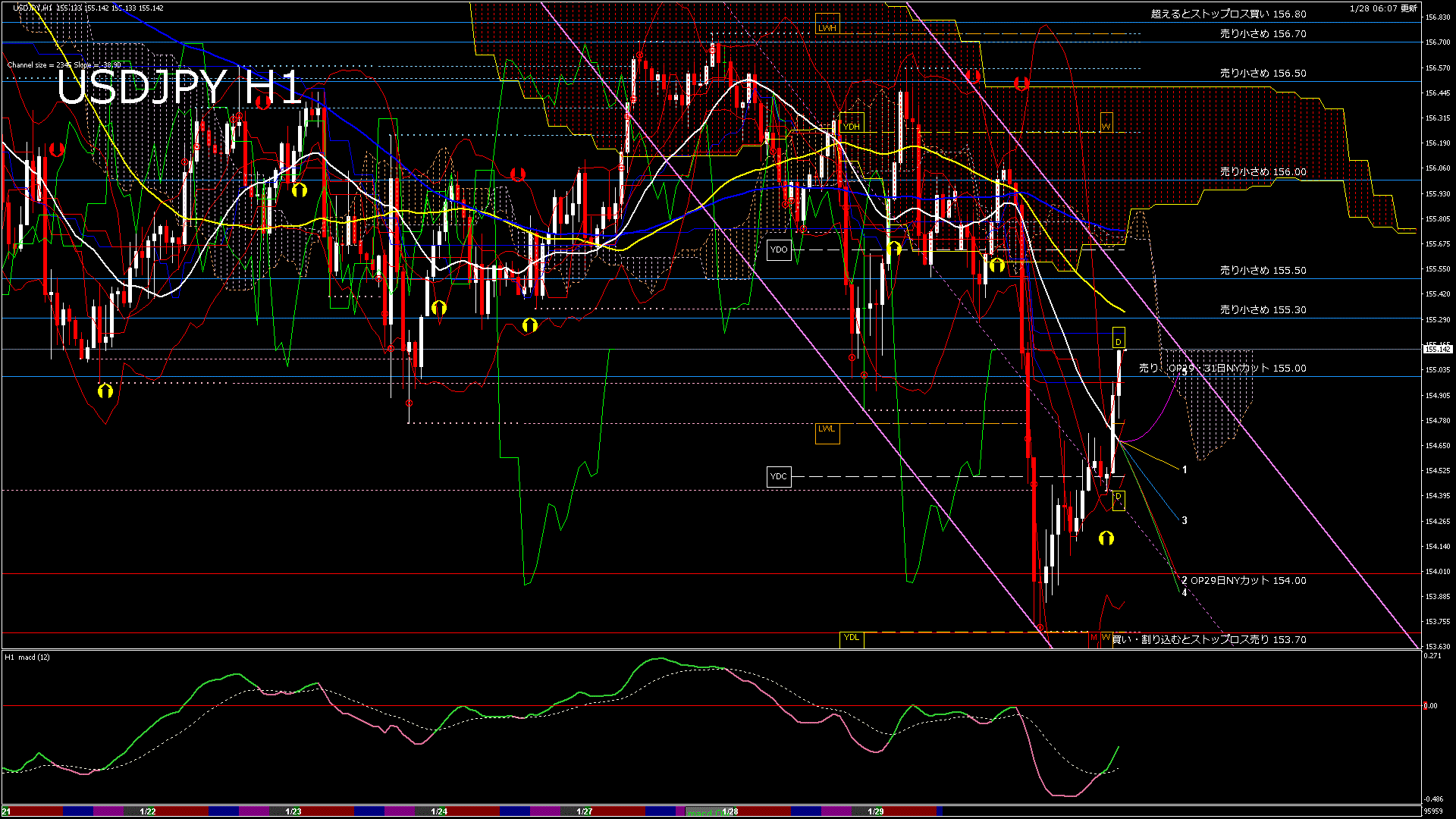The height and width of the screenshot is (819, 1456).
Task: Select projection line label 1
Action: tap(1185, 470)
